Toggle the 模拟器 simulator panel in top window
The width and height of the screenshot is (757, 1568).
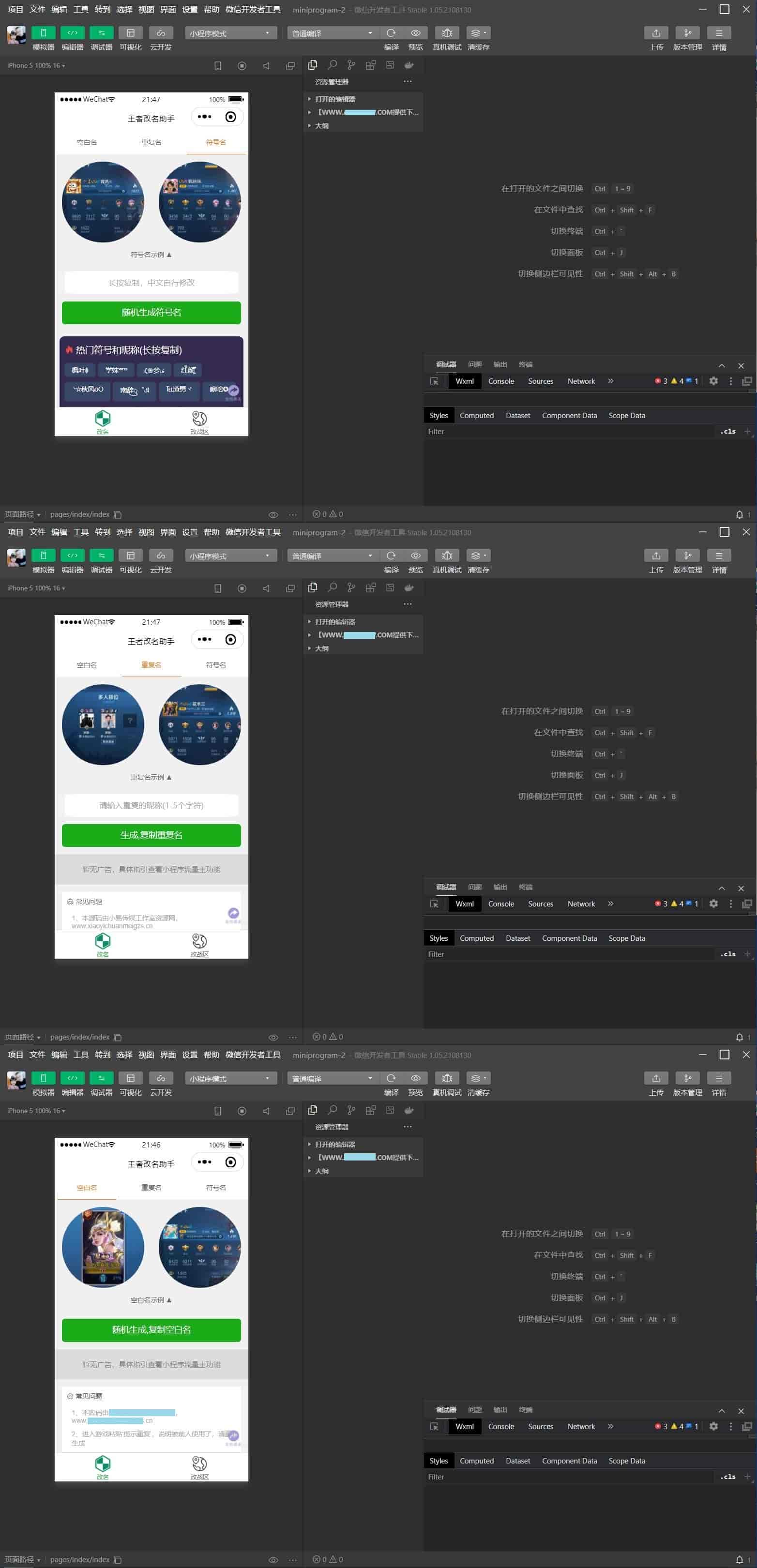[43, 33]
